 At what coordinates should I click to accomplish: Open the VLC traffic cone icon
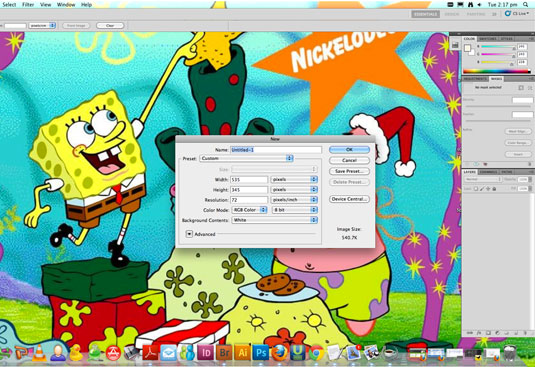point(39,353)
